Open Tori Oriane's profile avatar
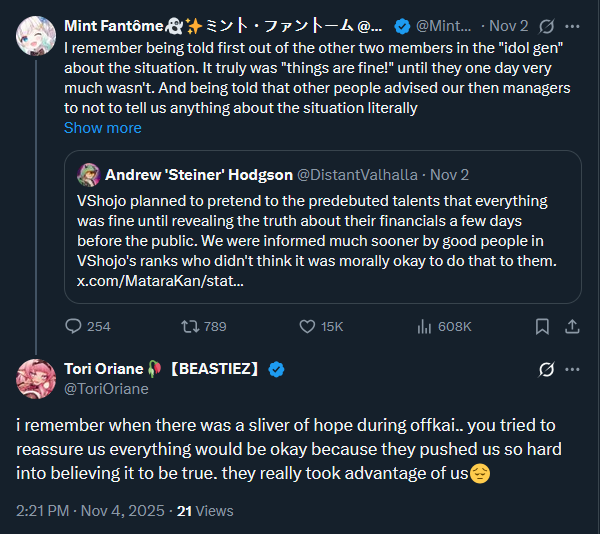Viewport: 600px width, 534px height. coord(36,378)
